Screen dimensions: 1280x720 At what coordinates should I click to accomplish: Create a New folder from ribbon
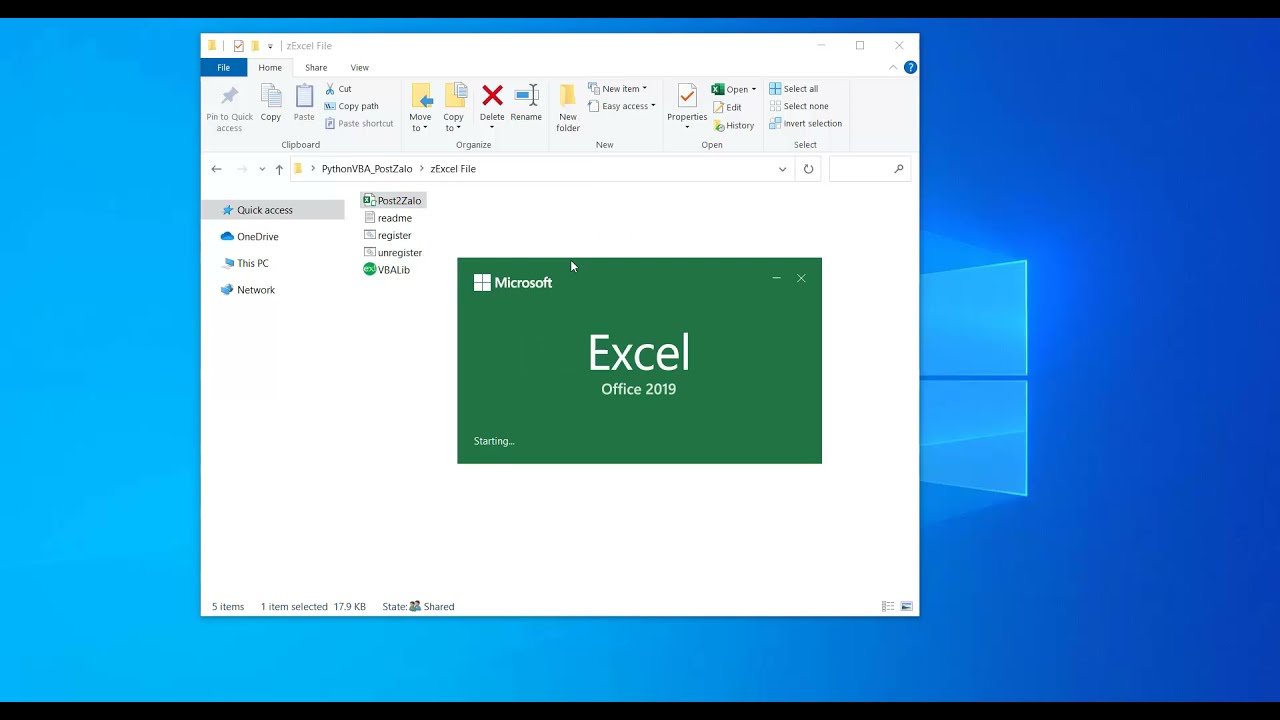[568, 107]
